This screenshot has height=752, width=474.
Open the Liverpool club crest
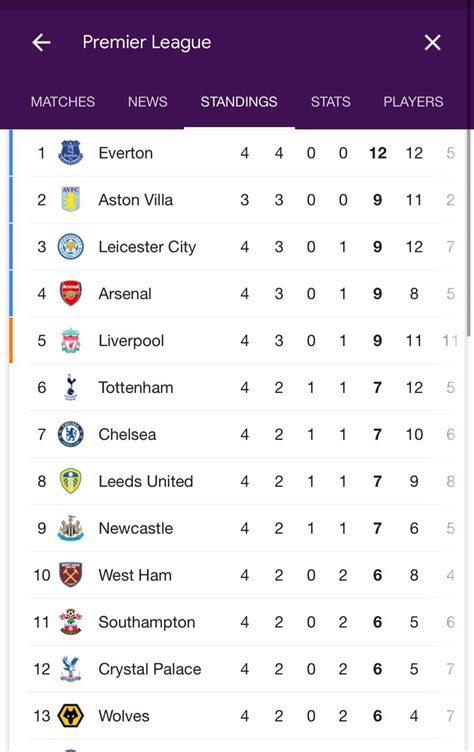coord(71,341)
